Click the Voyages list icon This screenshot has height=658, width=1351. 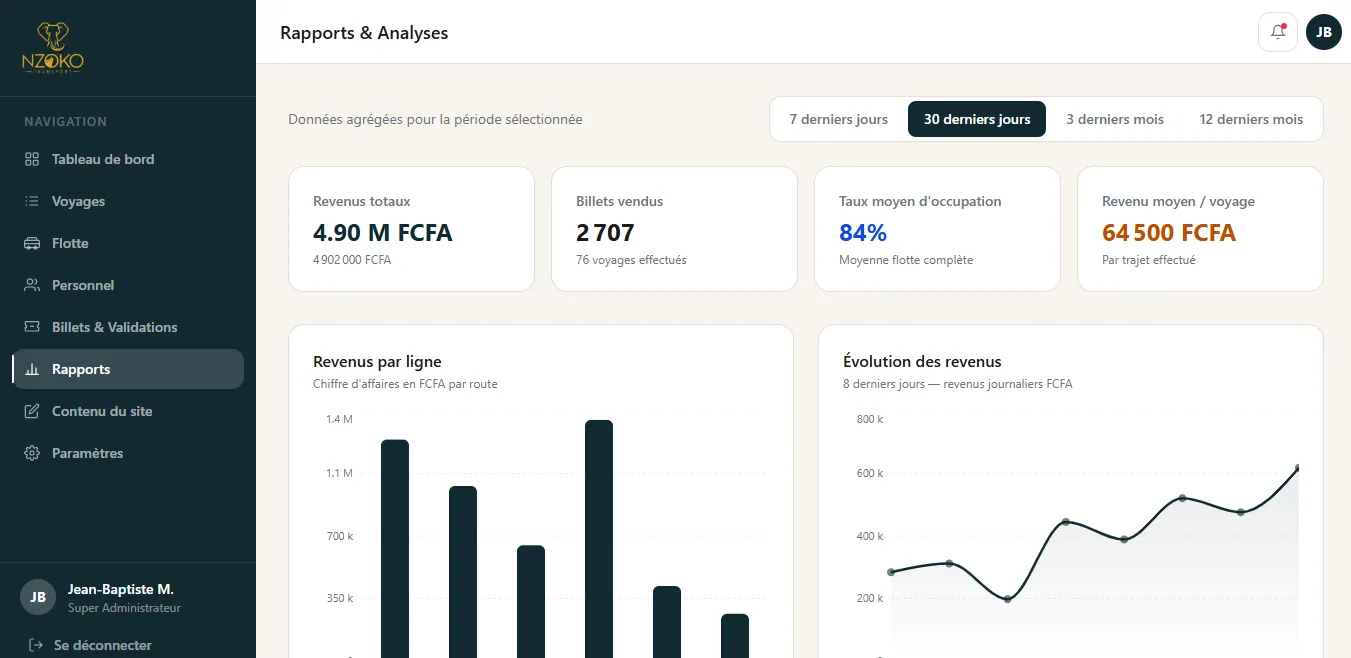[32, 201]
